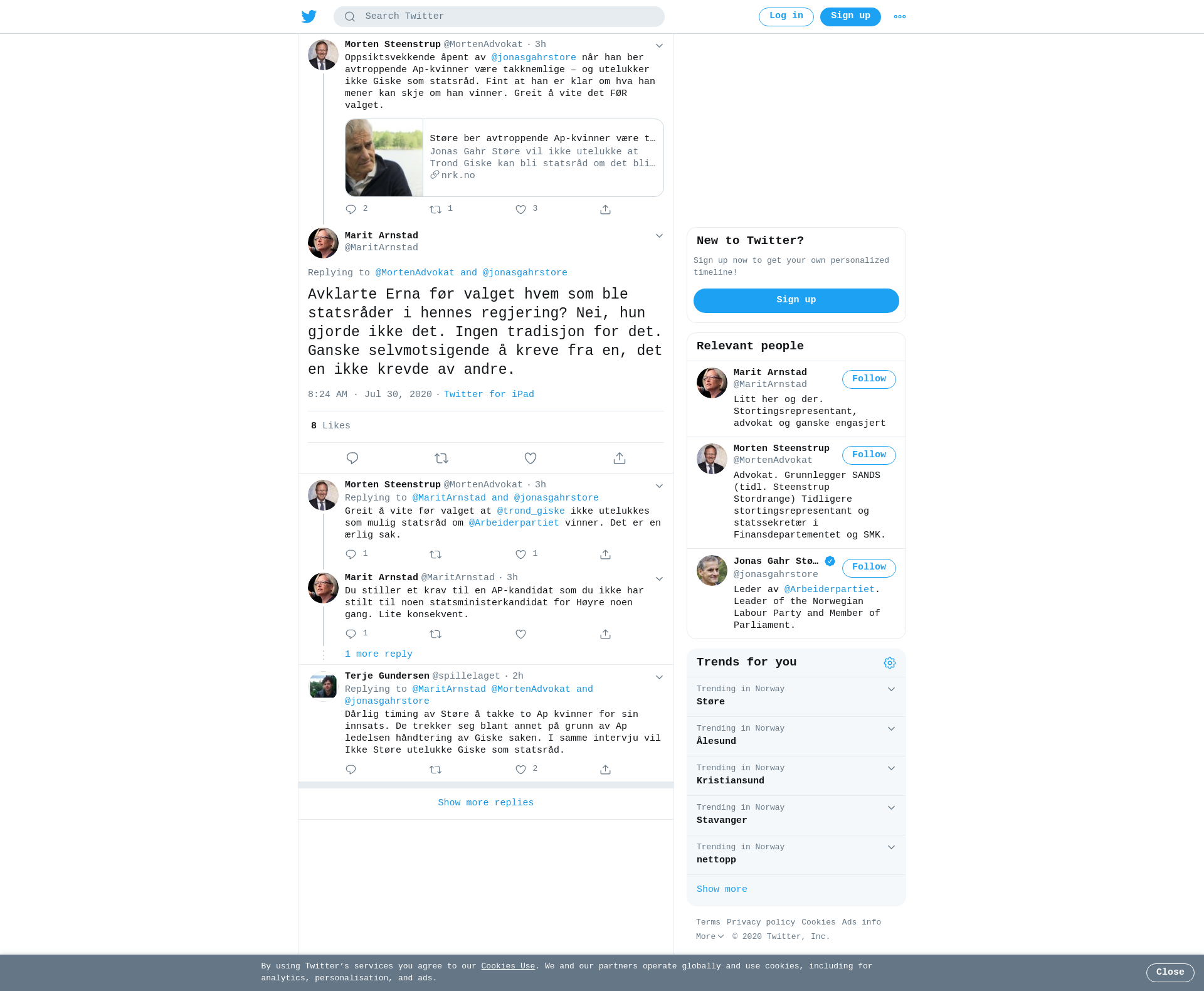Expand options for Støre trend
This screenshot has height=991, width=1204.
pyautogui.click(x=891, y=689)
